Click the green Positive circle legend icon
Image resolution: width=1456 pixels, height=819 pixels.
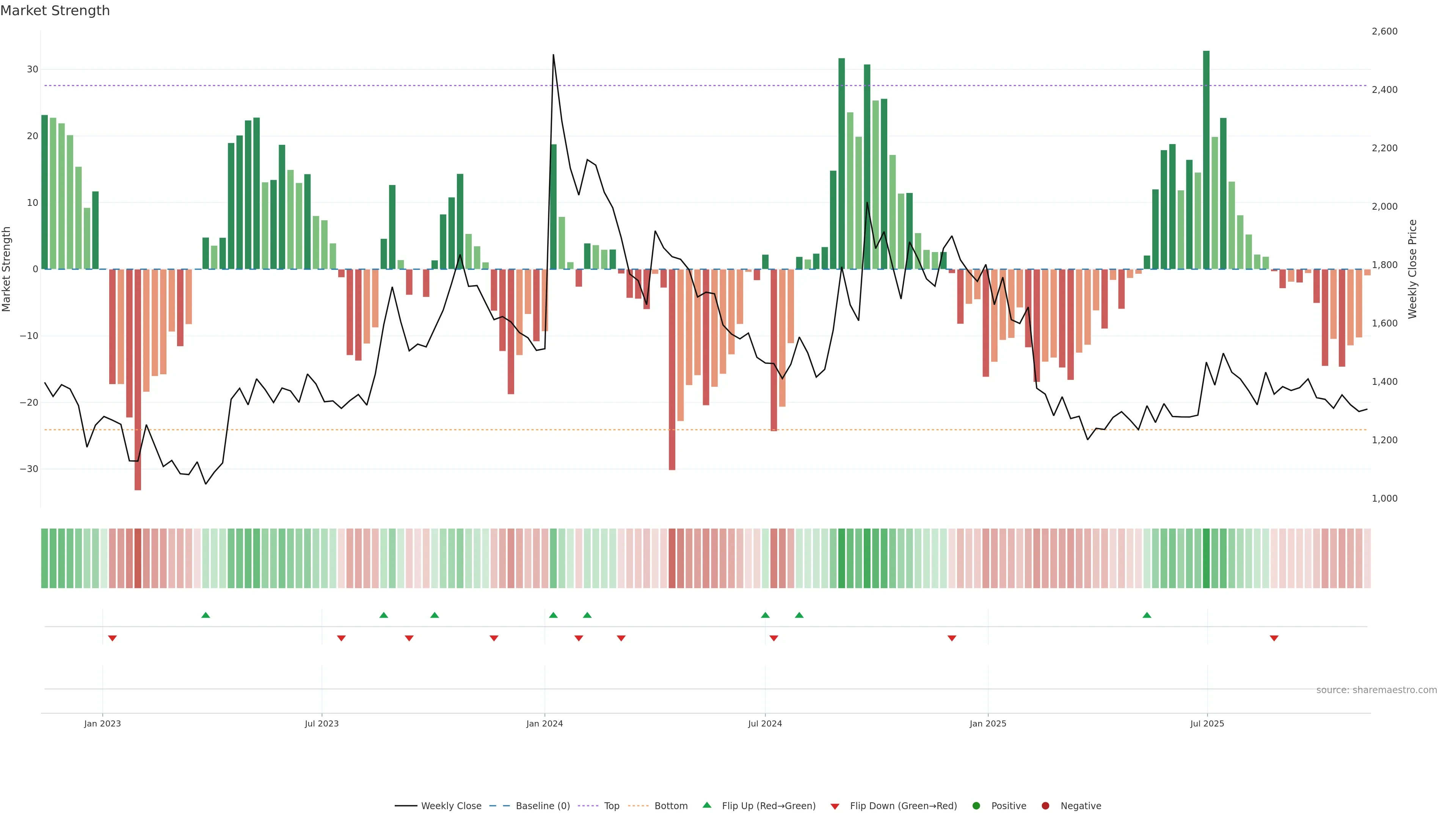tap(976, 806)
